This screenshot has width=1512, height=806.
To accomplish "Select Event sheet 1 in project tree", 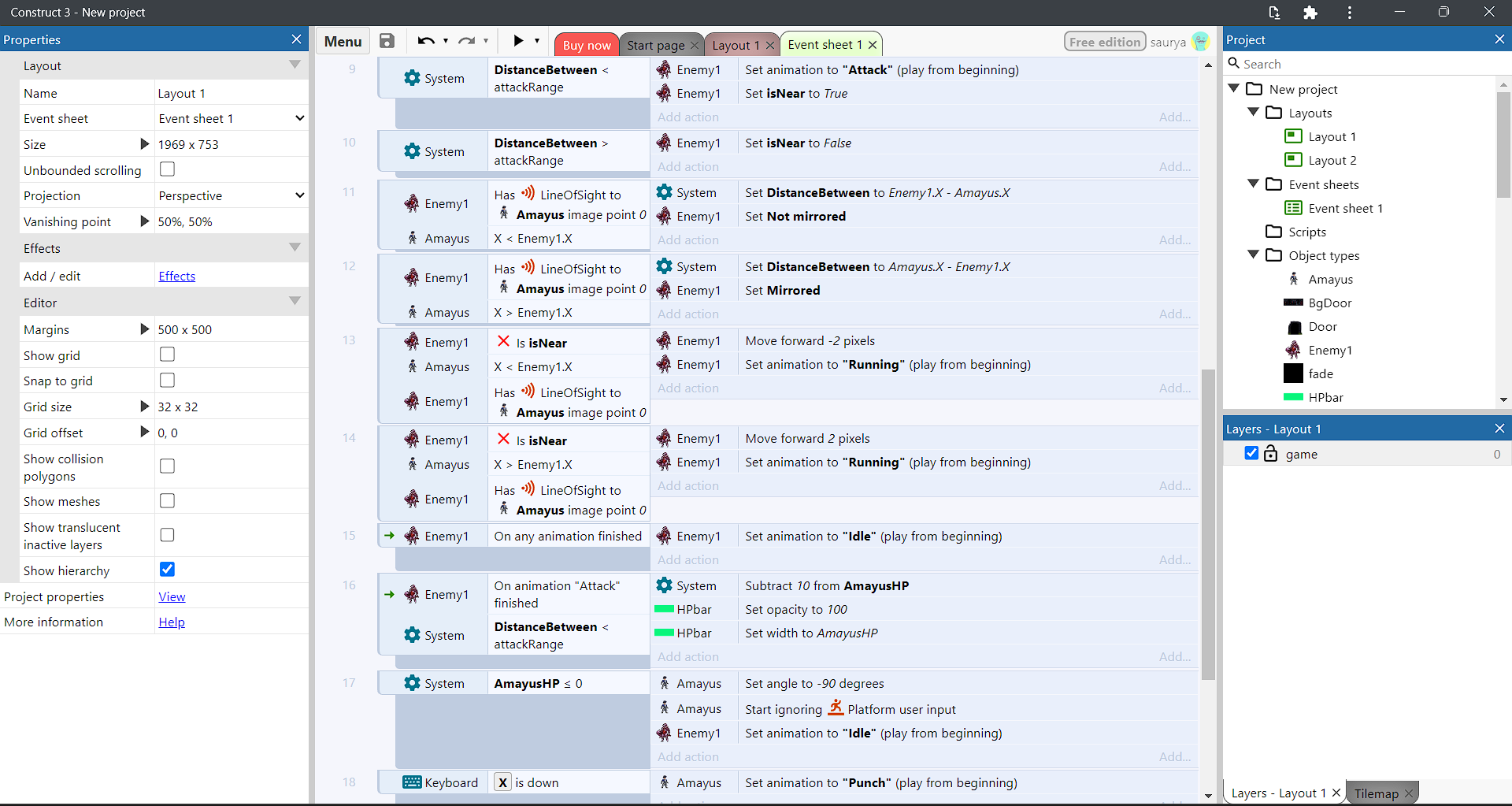I will pyautogui.click(x=1345, y=208).
